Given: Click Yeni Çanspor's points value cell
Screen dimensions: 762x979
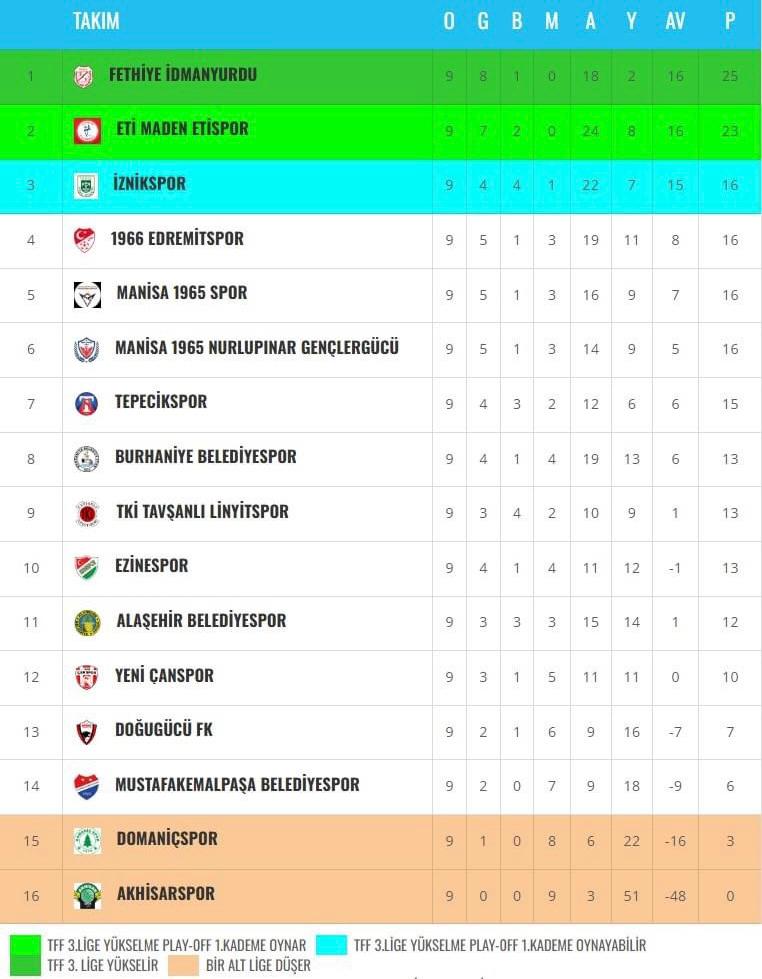Looking at the screenshot, I should point(730,677).
